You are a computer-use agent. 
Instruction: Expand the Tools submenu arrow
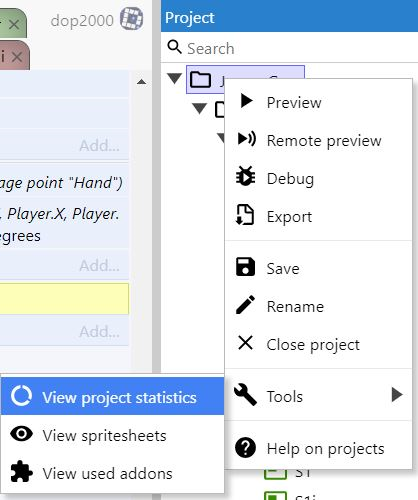coord(396,395)
